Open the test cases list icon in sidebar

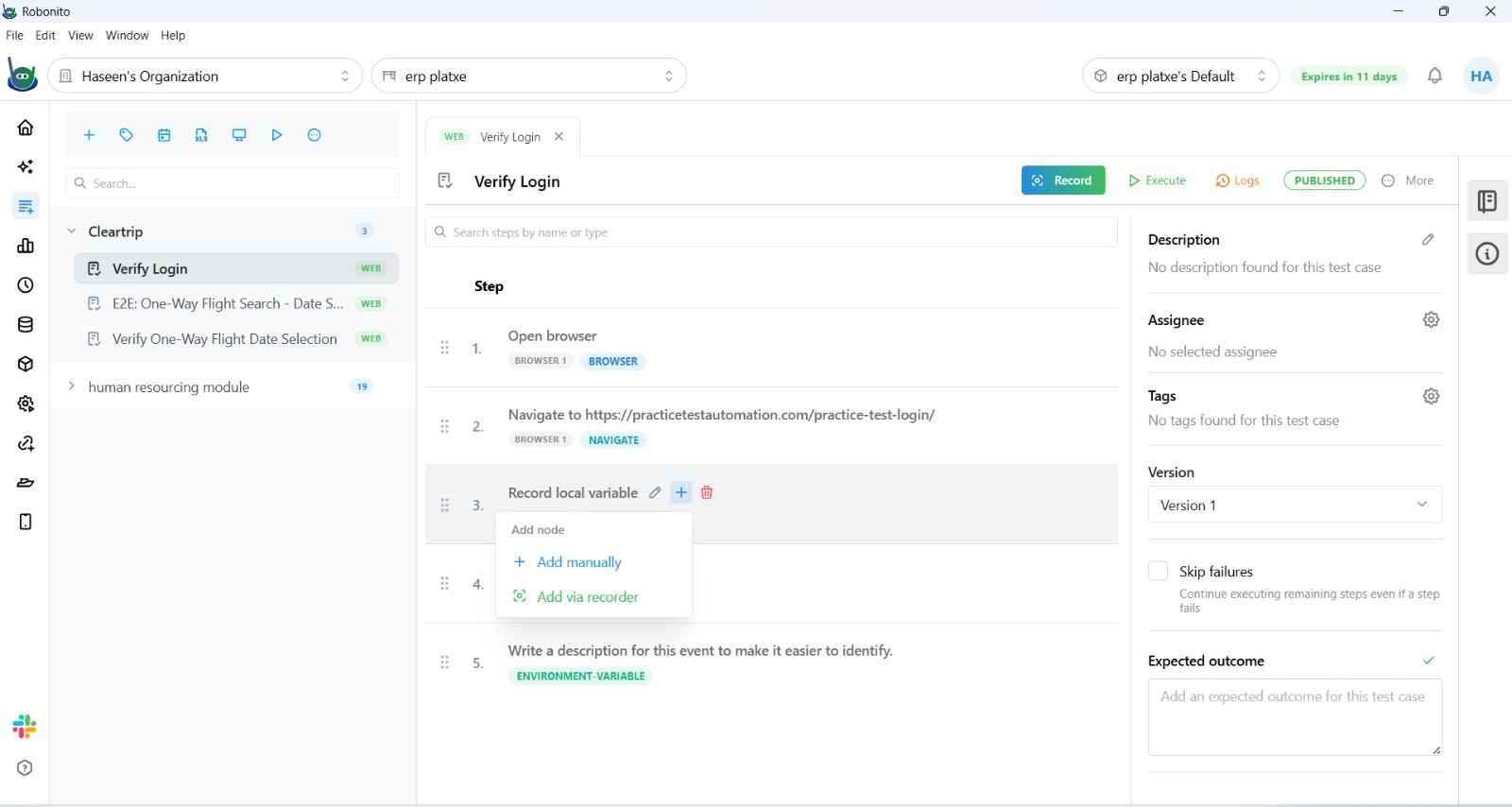click(26, 206)
